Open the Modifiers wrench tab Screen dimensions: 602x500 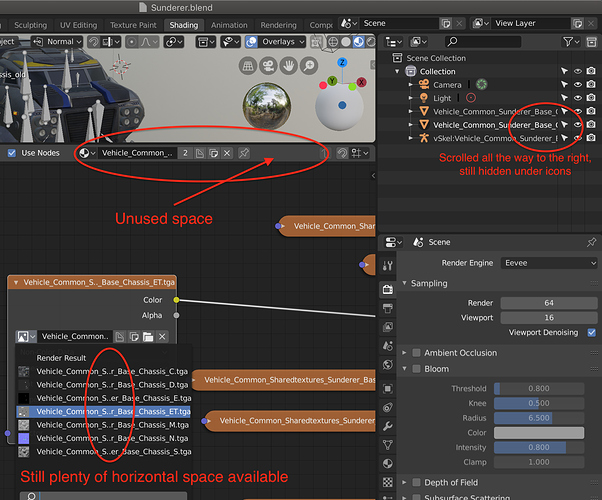click(x=387, y=426)
